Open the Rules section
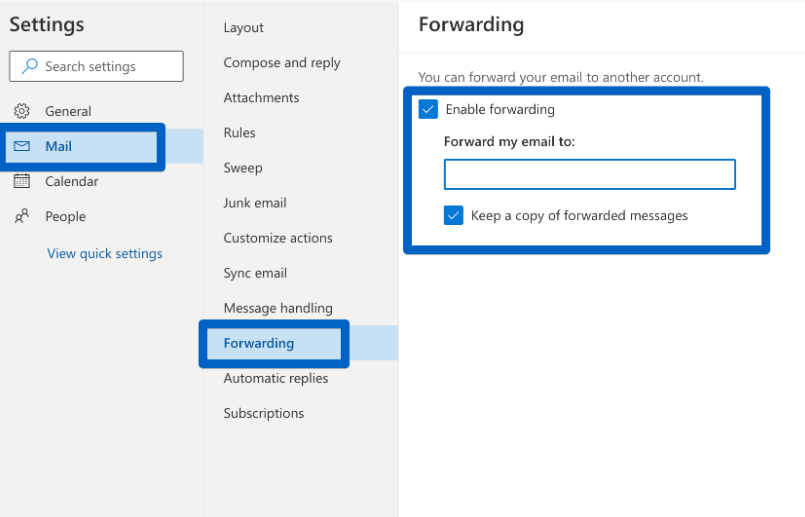Viewport: 805px width, 517px height. click(x=239, y=133)
